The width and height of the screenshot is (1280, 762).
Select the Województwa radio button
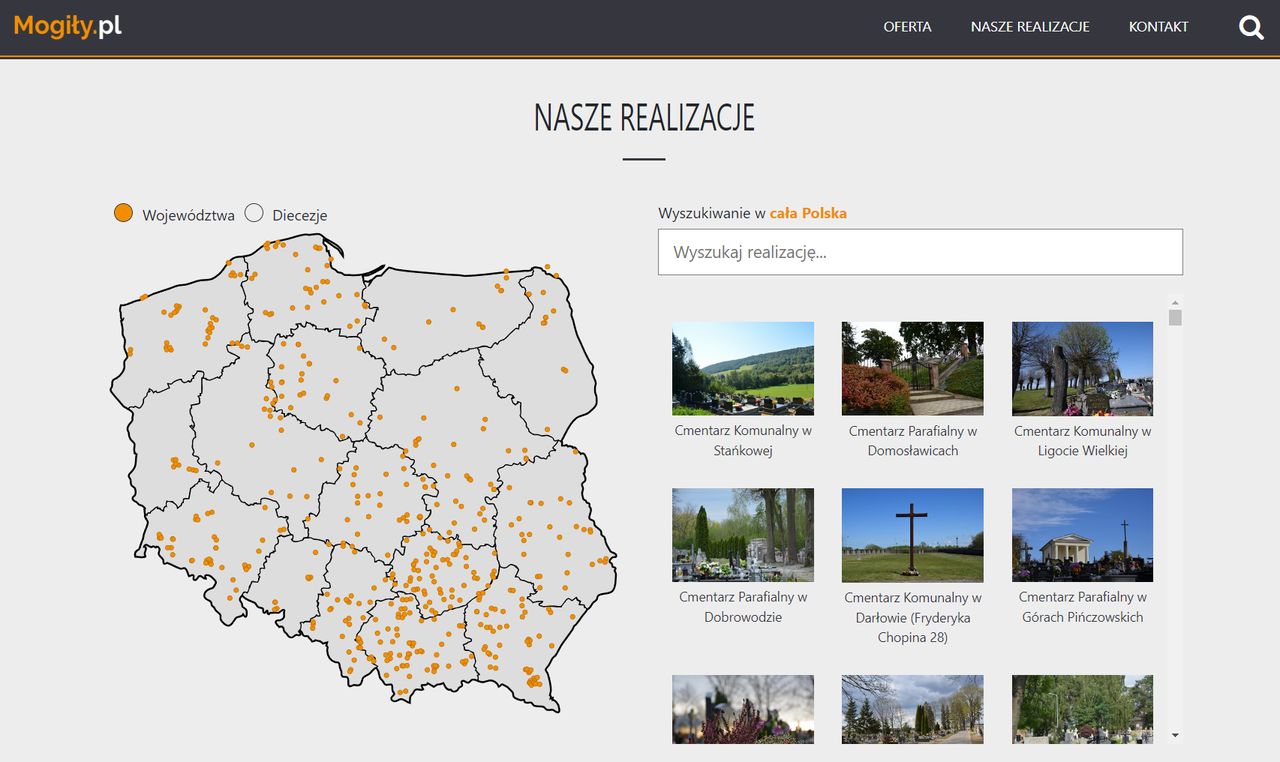pyautogui.click(x=124, y=213)
